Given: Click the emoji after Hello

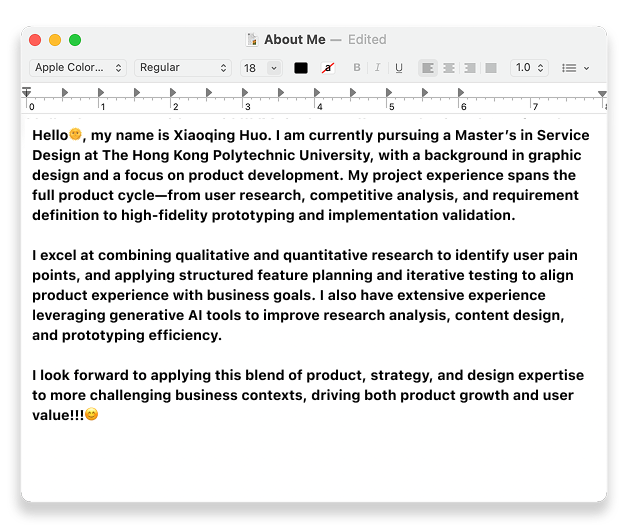Looking at the screenshot, I should click(x=75, y=134).
